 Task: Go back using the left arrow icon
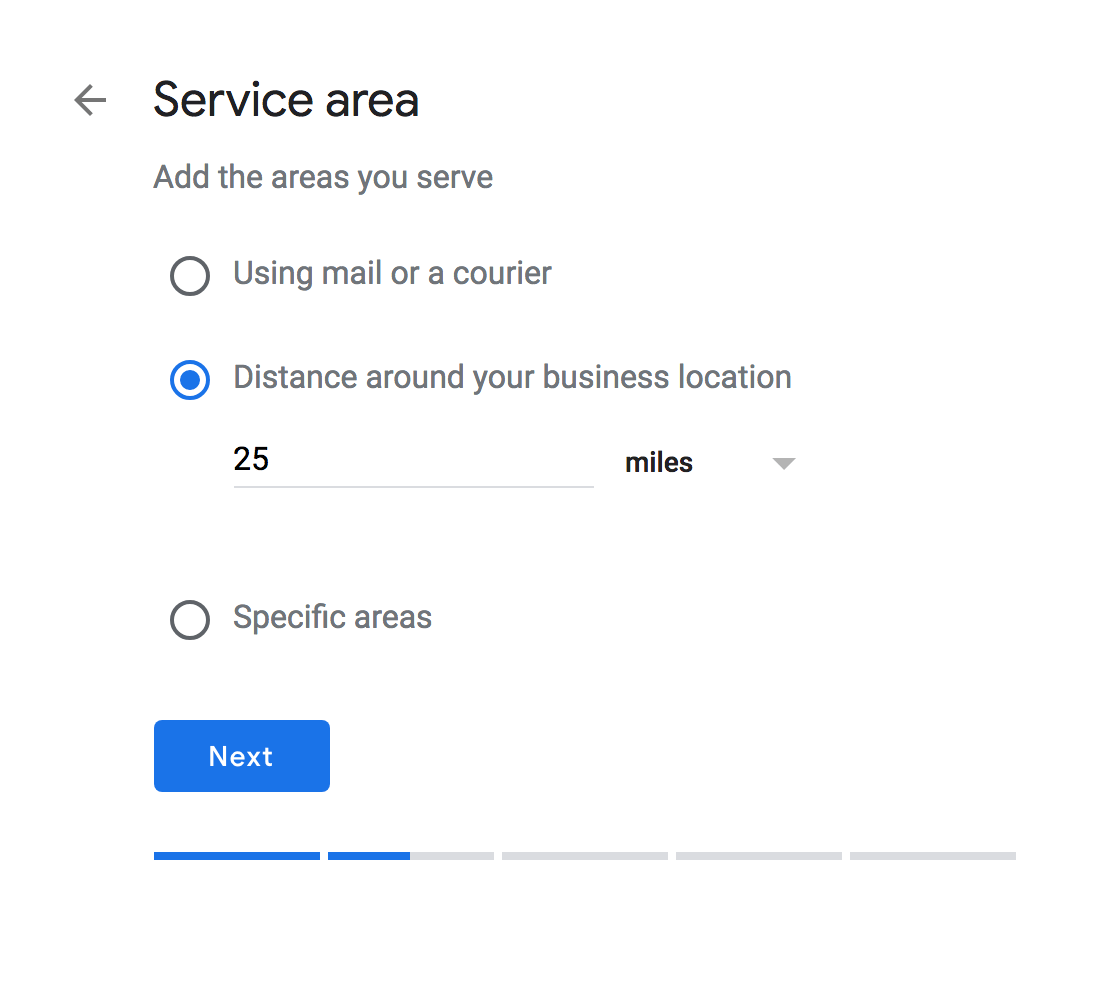[x=90, y=100]
